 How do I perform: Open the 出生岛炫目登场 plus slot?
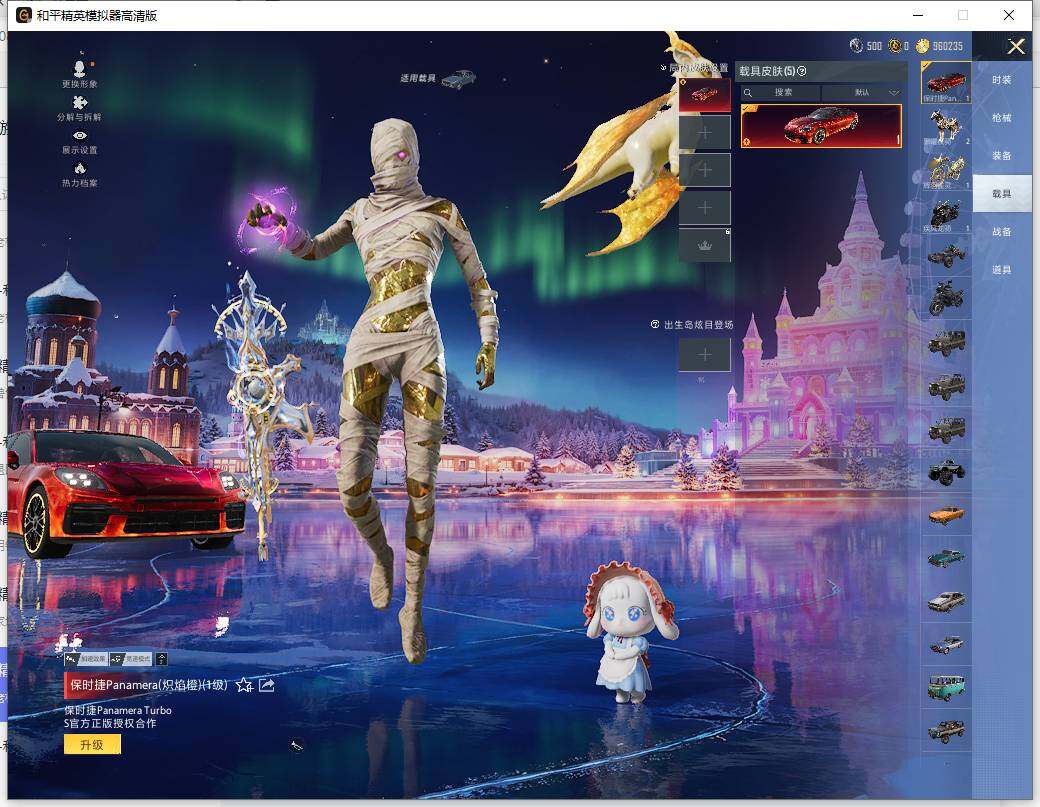tap(705, 355)
